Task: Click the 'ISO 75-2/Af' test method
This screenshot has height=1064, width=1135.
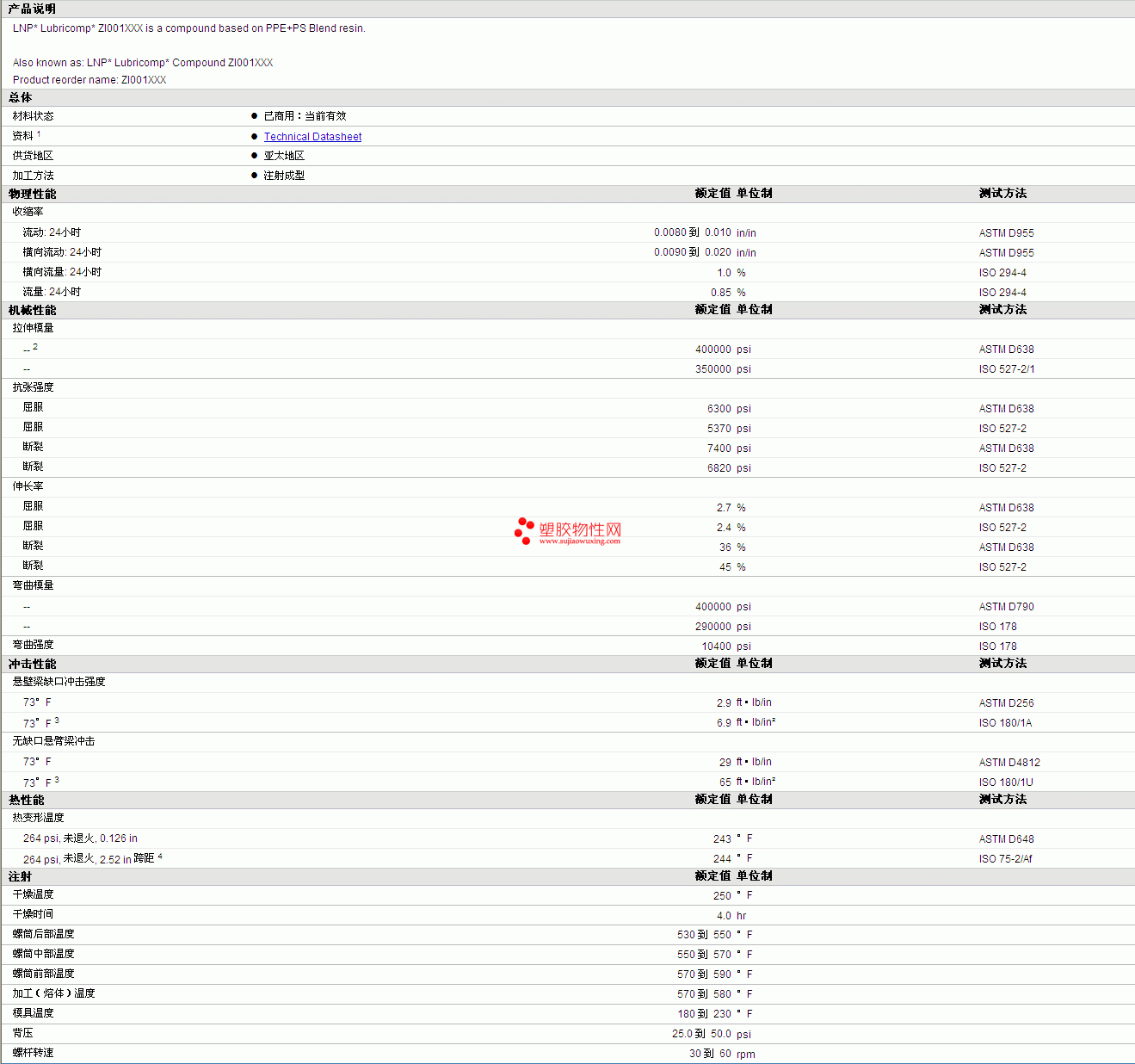Action: pos(1006,859)
